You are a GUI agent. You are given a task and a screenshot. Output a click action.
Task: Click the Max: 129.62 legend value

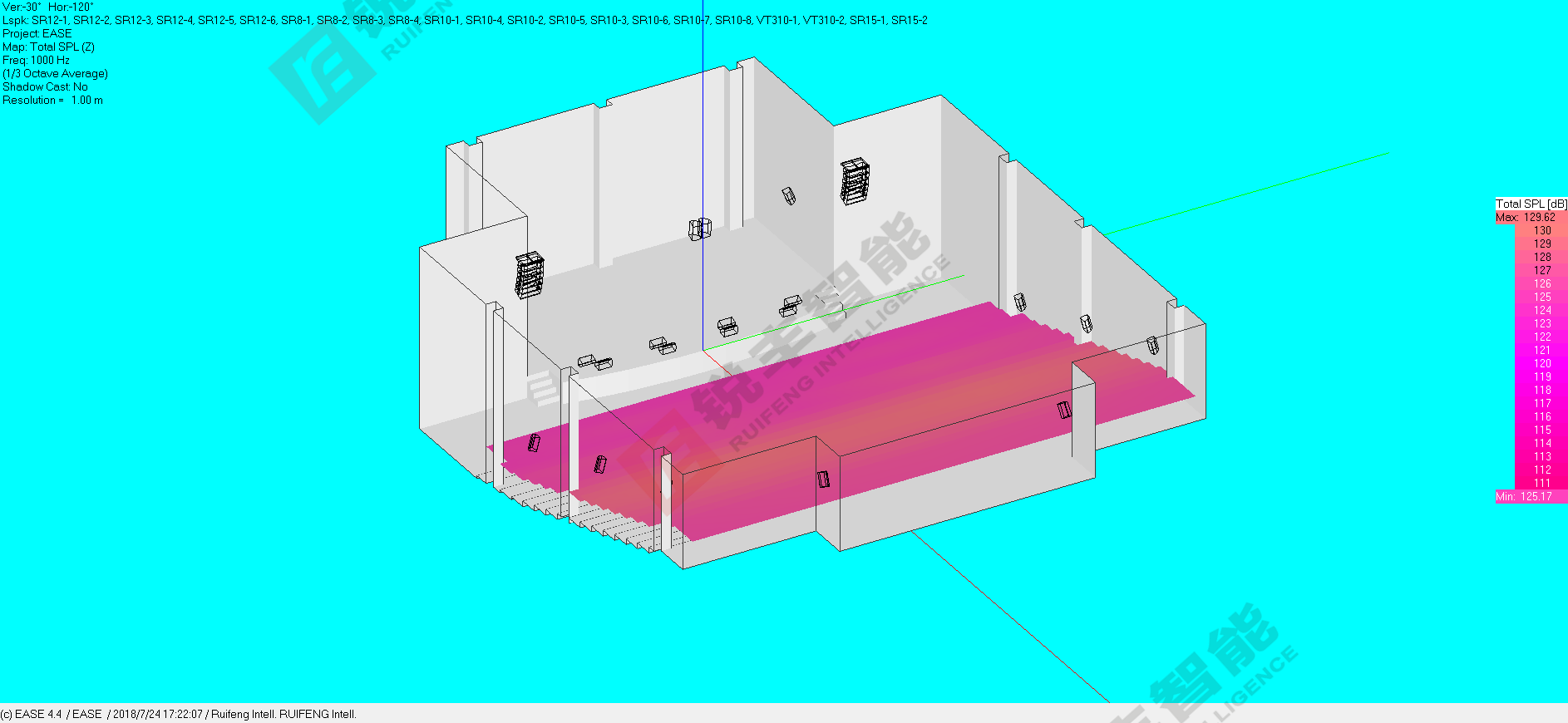[1526, 217]
